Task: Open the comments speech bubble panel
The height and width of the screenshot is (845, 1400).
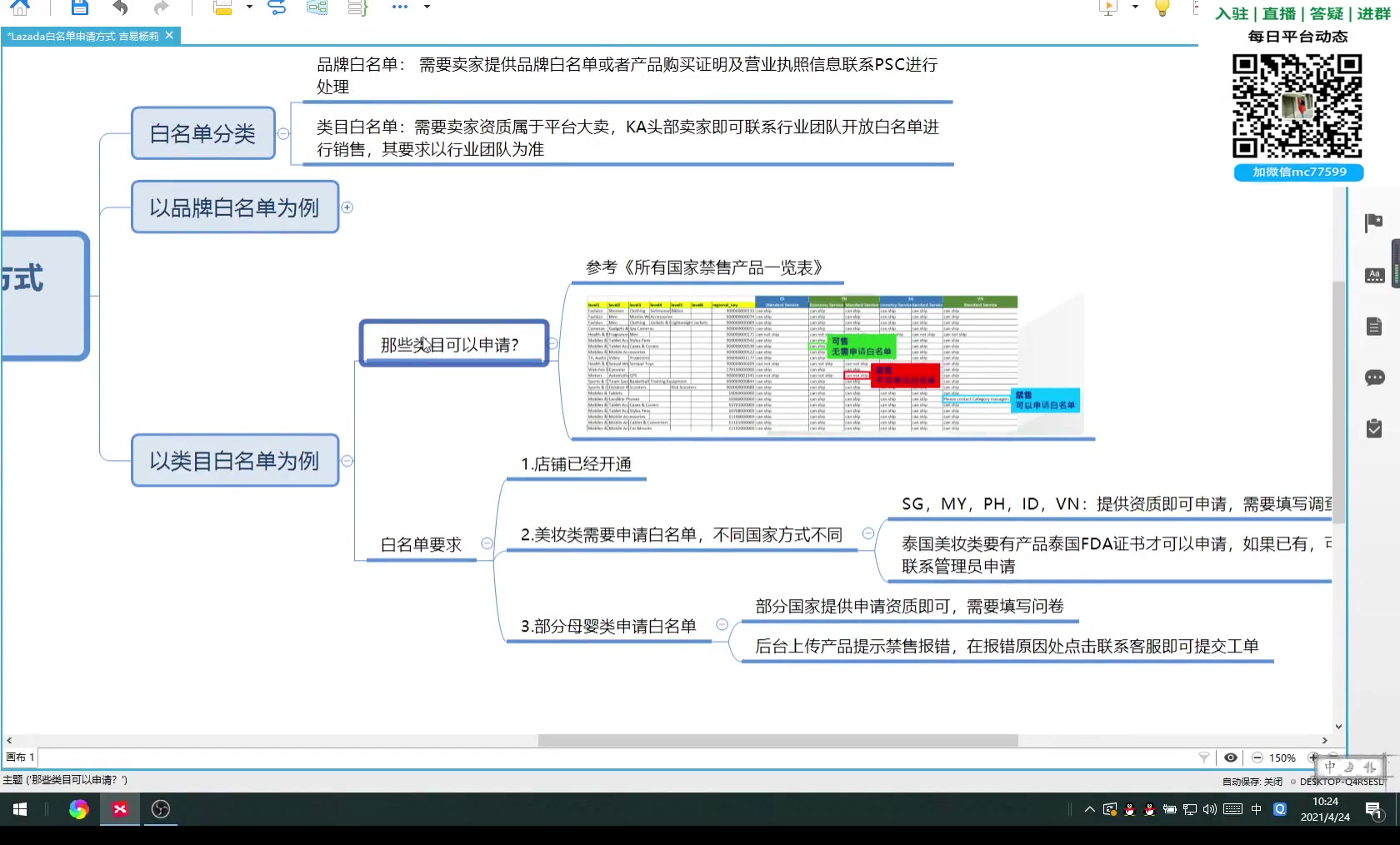Action: pyautogui.click(x=1374, y=377)
